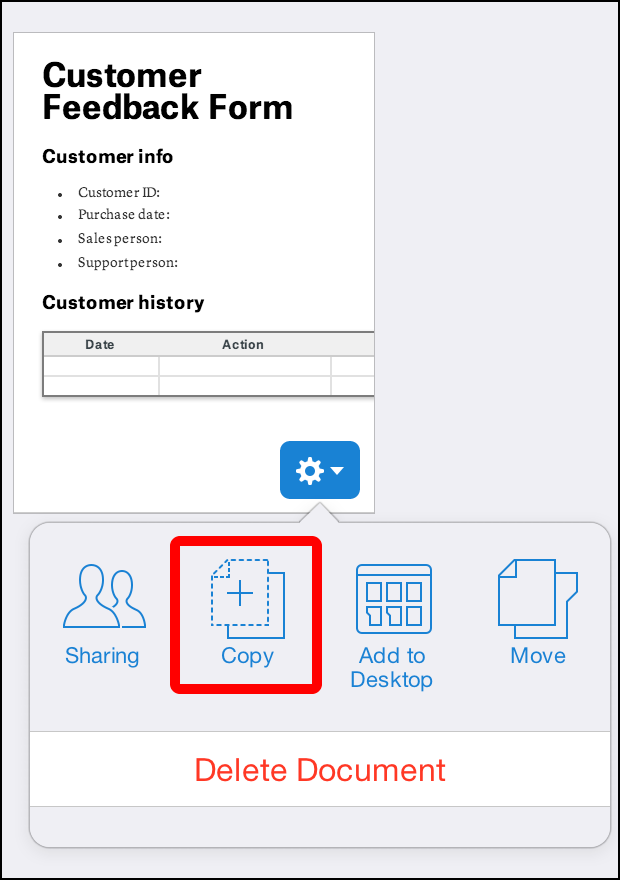This screenshot has height=880, width=620.
Task: Click the Customer history heading
Action: click(123, 303)
